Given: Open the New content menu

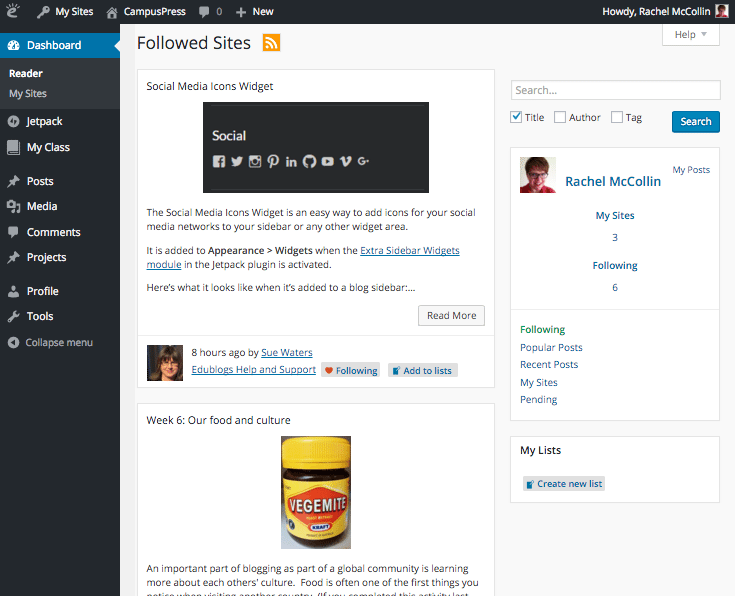Looking at the screenshot, I should pyautogui.click(x=255, y=12).
